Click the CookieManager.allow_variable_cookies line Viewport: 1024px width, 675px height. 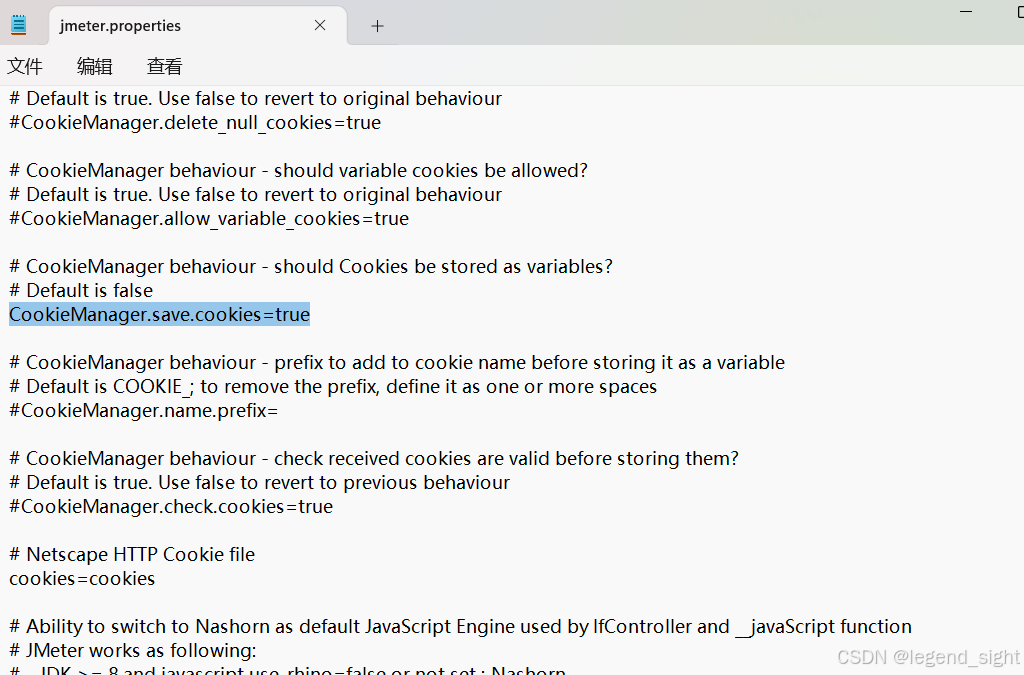click(x=208, y=218)
